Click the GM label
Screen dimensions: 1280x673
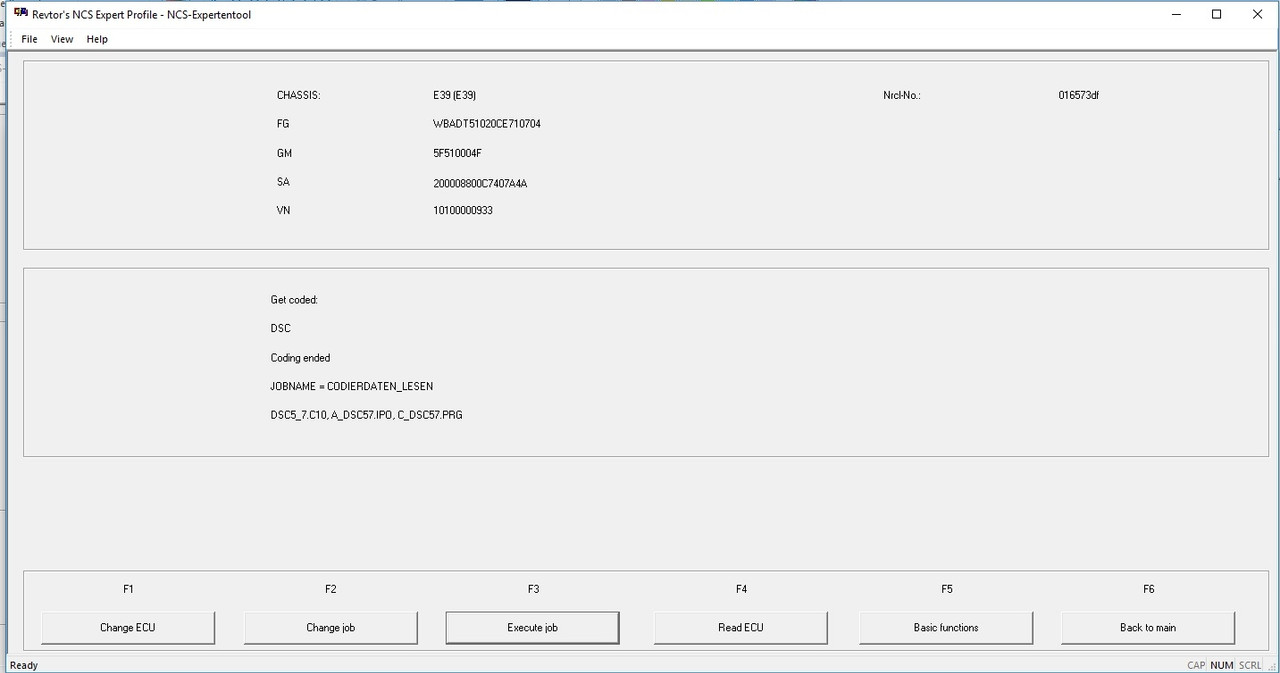pyautogui.click(x=284, y=153)
